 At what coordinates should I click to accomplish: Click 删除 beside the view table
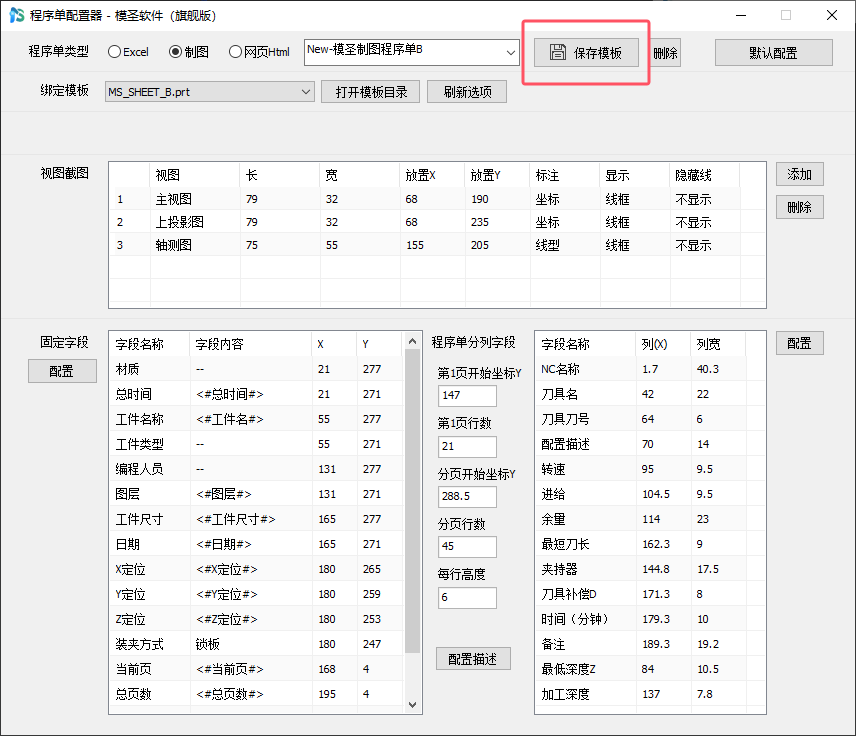click(799, 207)
